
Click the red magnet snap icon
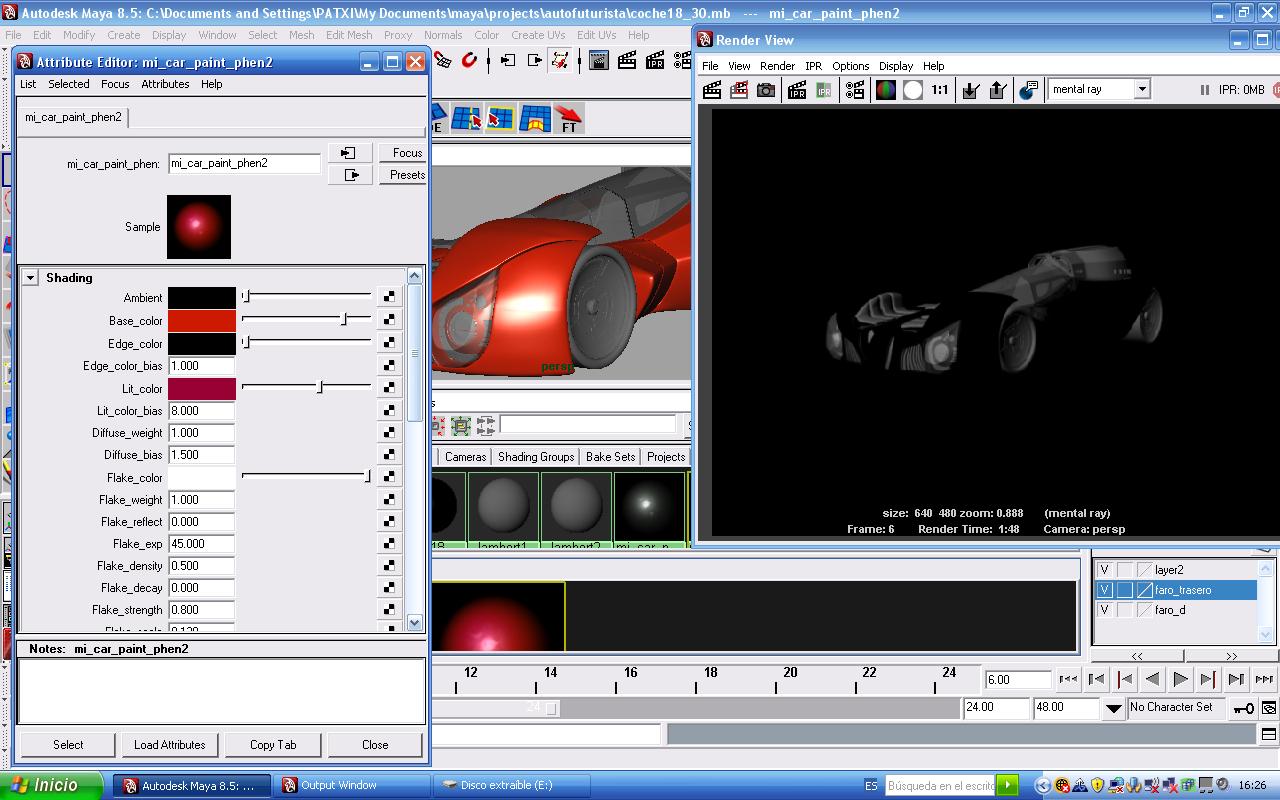click(469, 61)
